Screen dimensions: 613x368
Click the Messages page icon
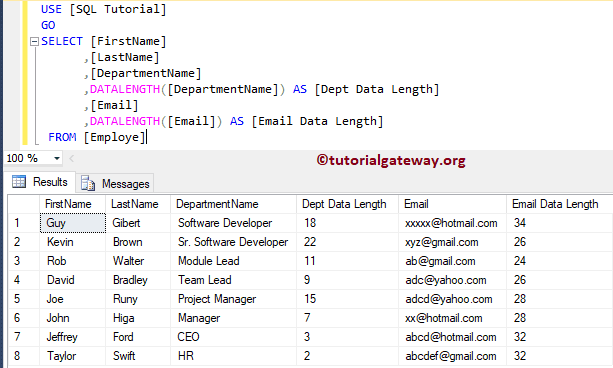click(88, 183)
